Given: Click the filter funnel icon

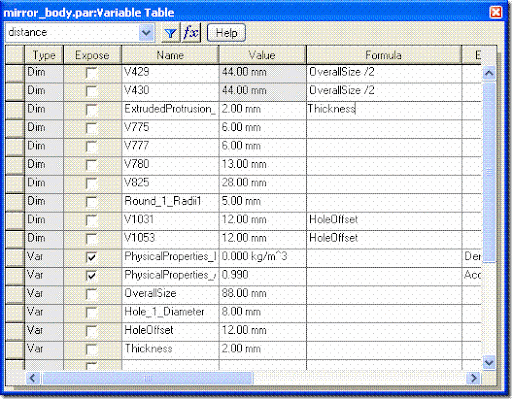Looking at the screenshot, I should [170, 33].
